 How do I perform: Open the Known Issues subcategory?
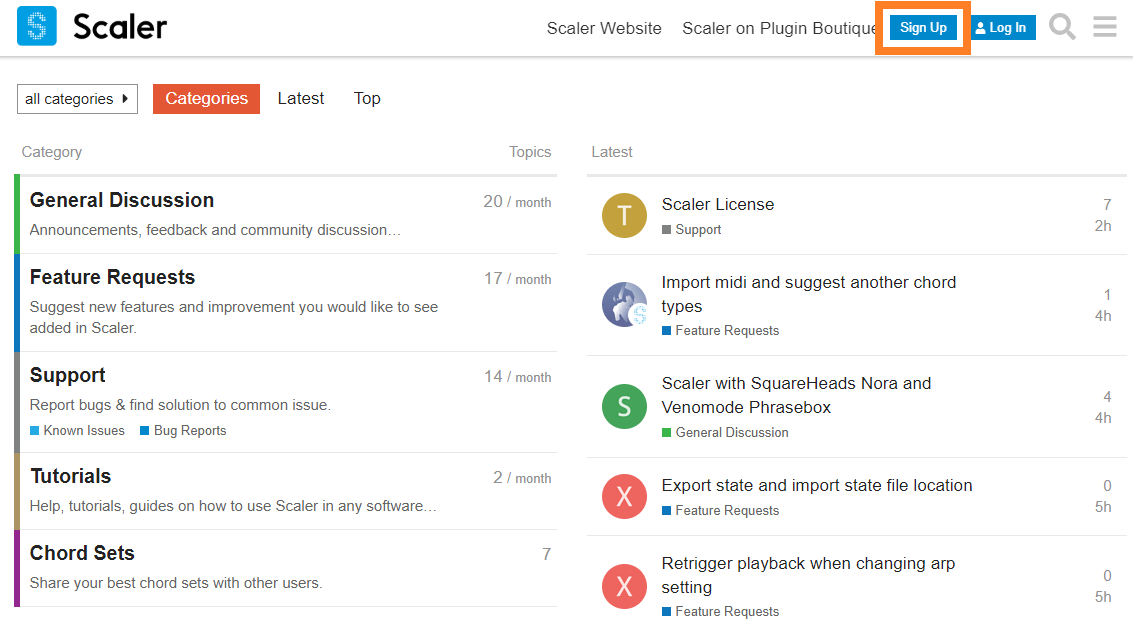click(x=77, y=431)
